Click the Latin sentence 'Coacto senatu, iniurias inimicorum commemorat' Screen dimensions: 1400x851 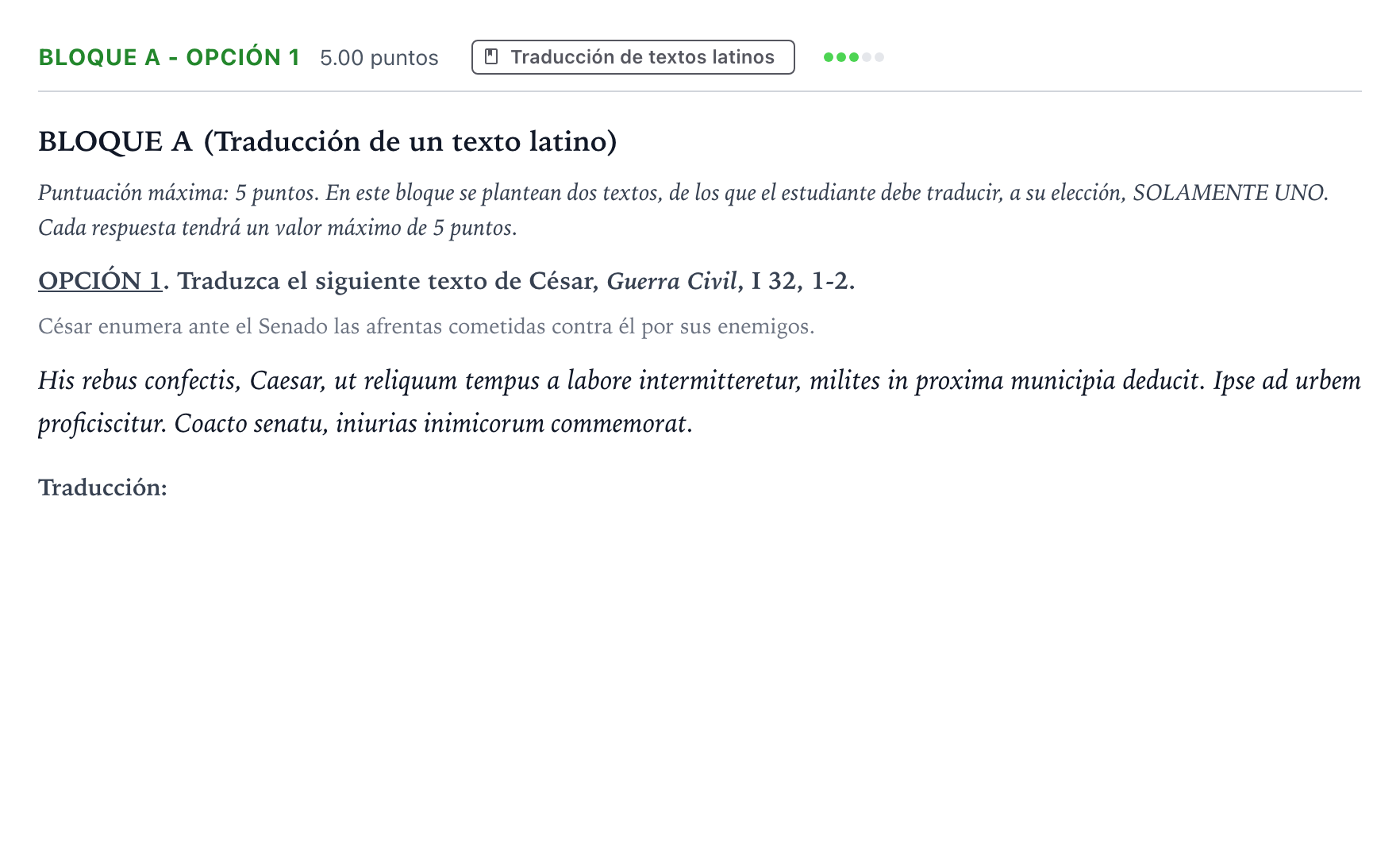pos(433,423)
